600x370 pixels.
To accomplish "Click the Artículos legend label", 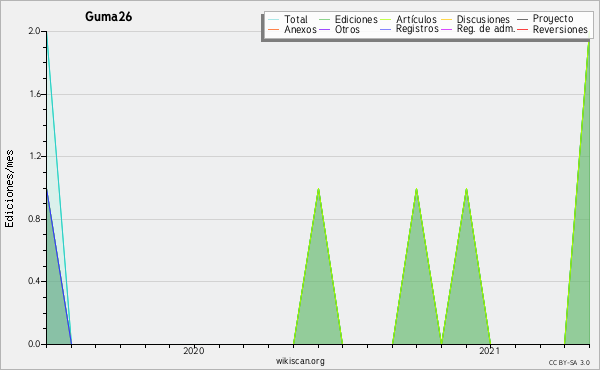I will pos(416,19).
